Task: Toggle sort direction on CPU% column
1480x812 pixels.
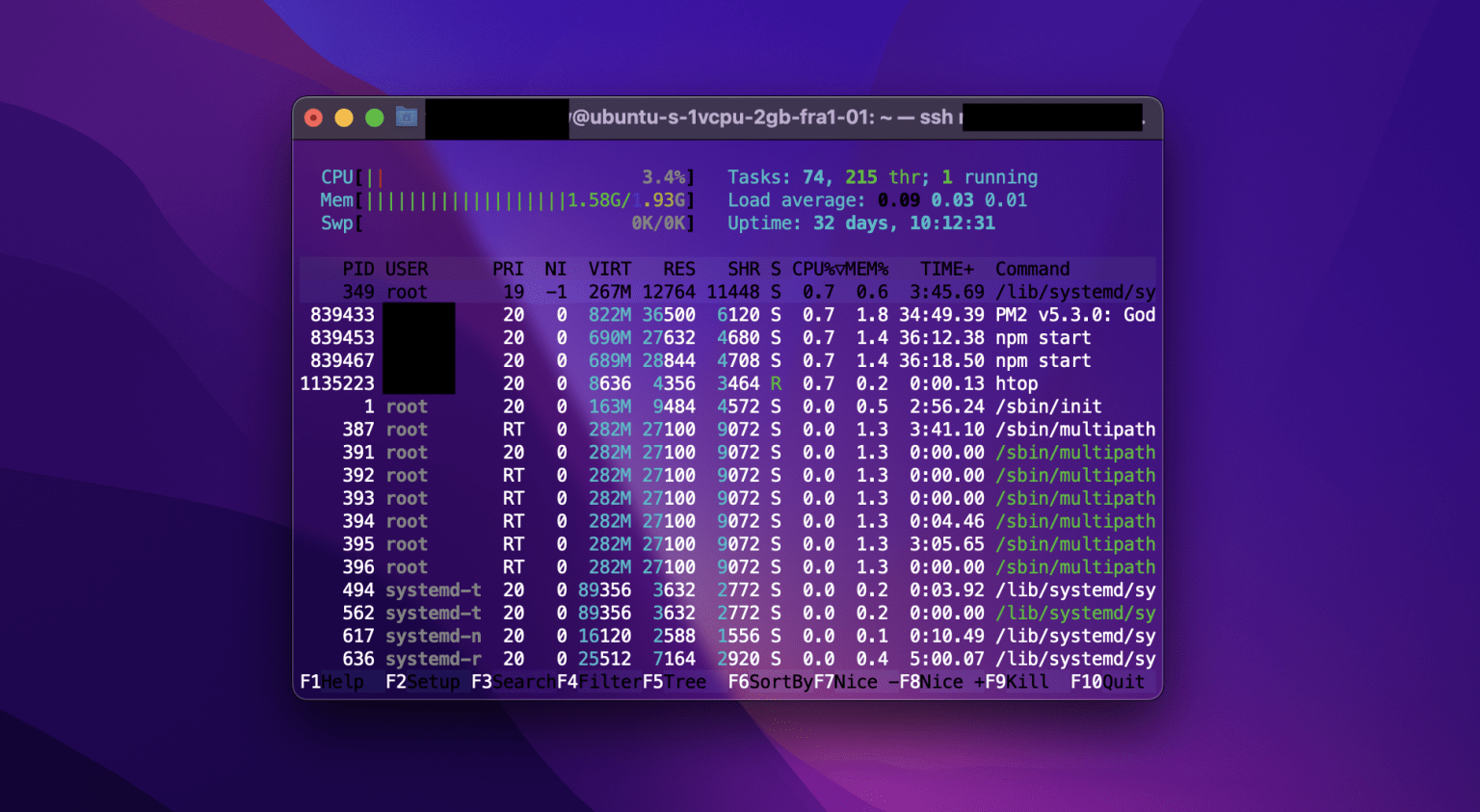Action: tap(814, 269)
